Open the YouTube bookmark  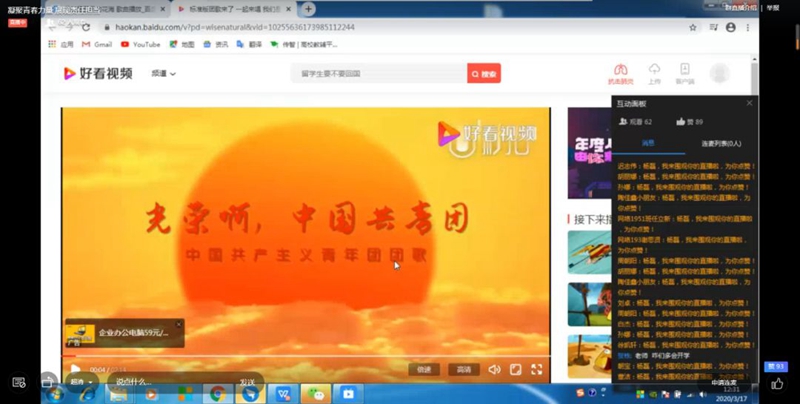pos(140,45)
